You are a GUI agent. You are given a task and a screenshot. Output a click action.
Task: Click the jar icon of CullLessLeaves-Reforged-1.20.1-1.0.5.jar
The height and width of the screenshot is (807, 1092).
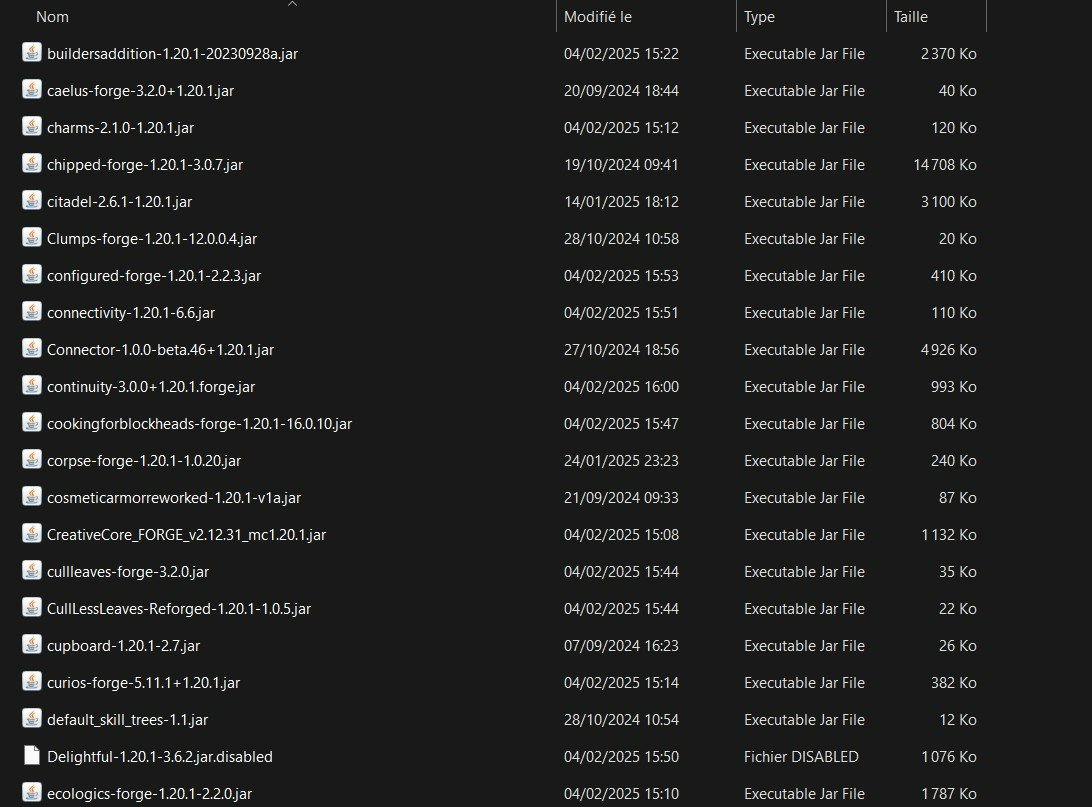click(x=31, y=608)
